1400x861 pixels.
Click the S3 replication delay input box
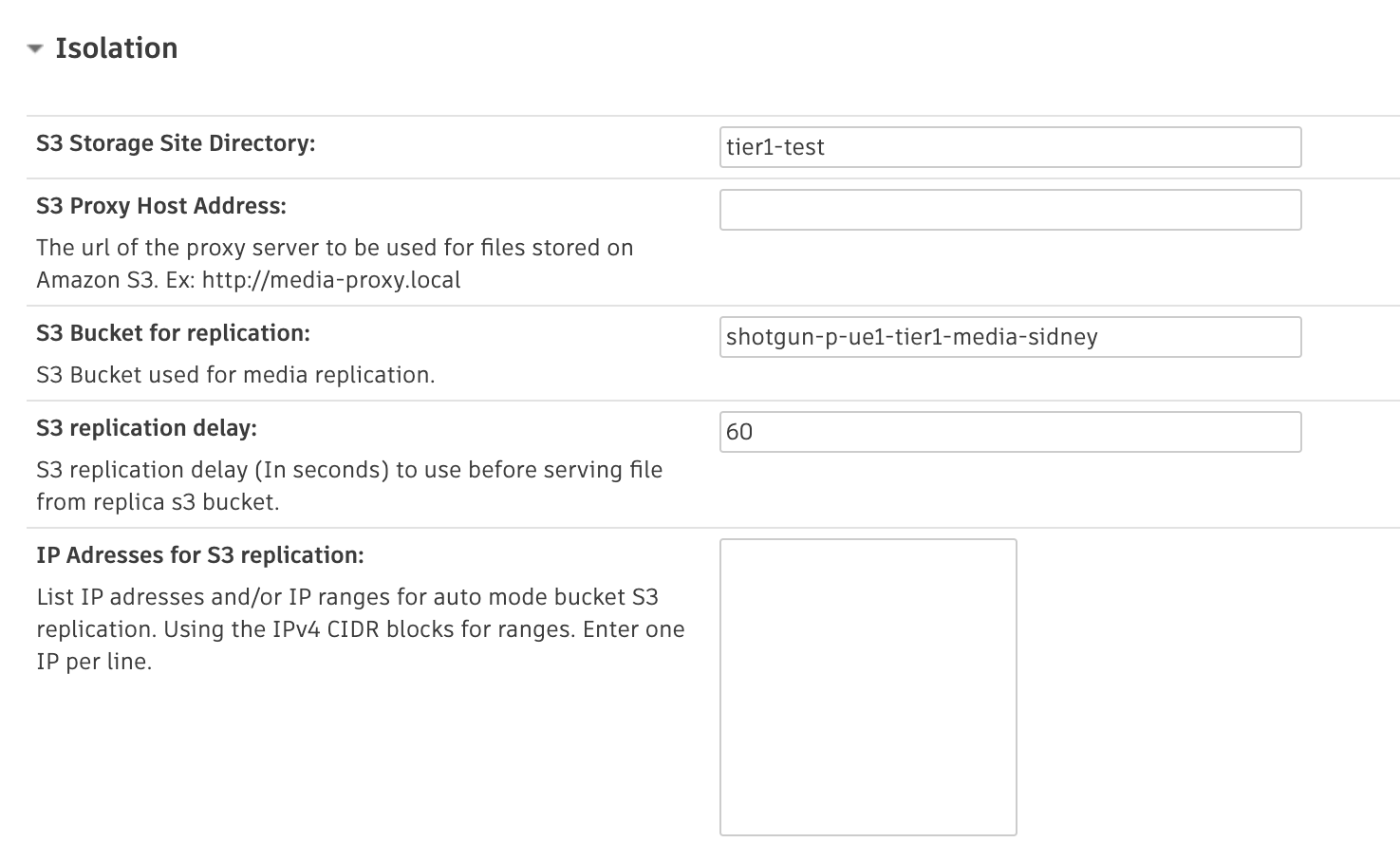1010,432
